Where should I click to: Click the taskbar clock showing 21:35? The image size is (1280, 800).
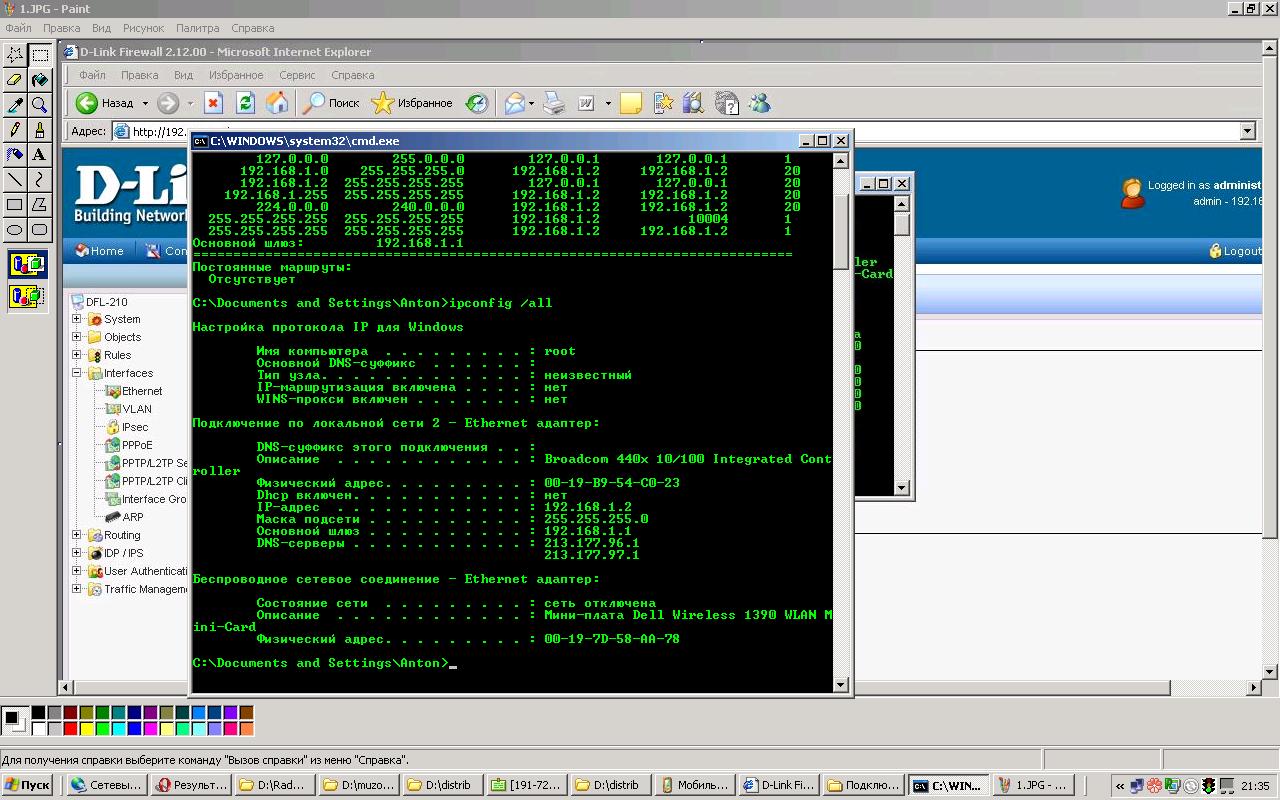coord(1255,786)
